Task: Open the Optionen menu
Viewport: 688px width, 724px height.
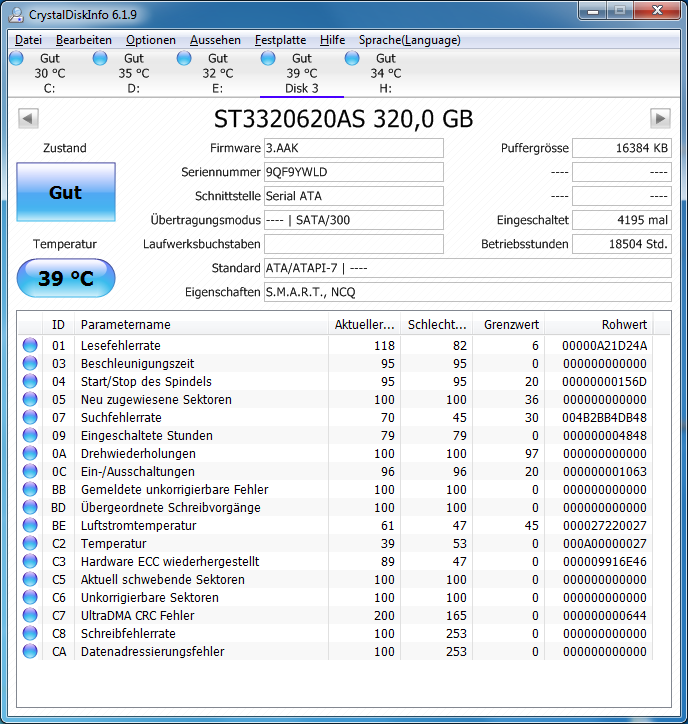Action: coord(151,40)
